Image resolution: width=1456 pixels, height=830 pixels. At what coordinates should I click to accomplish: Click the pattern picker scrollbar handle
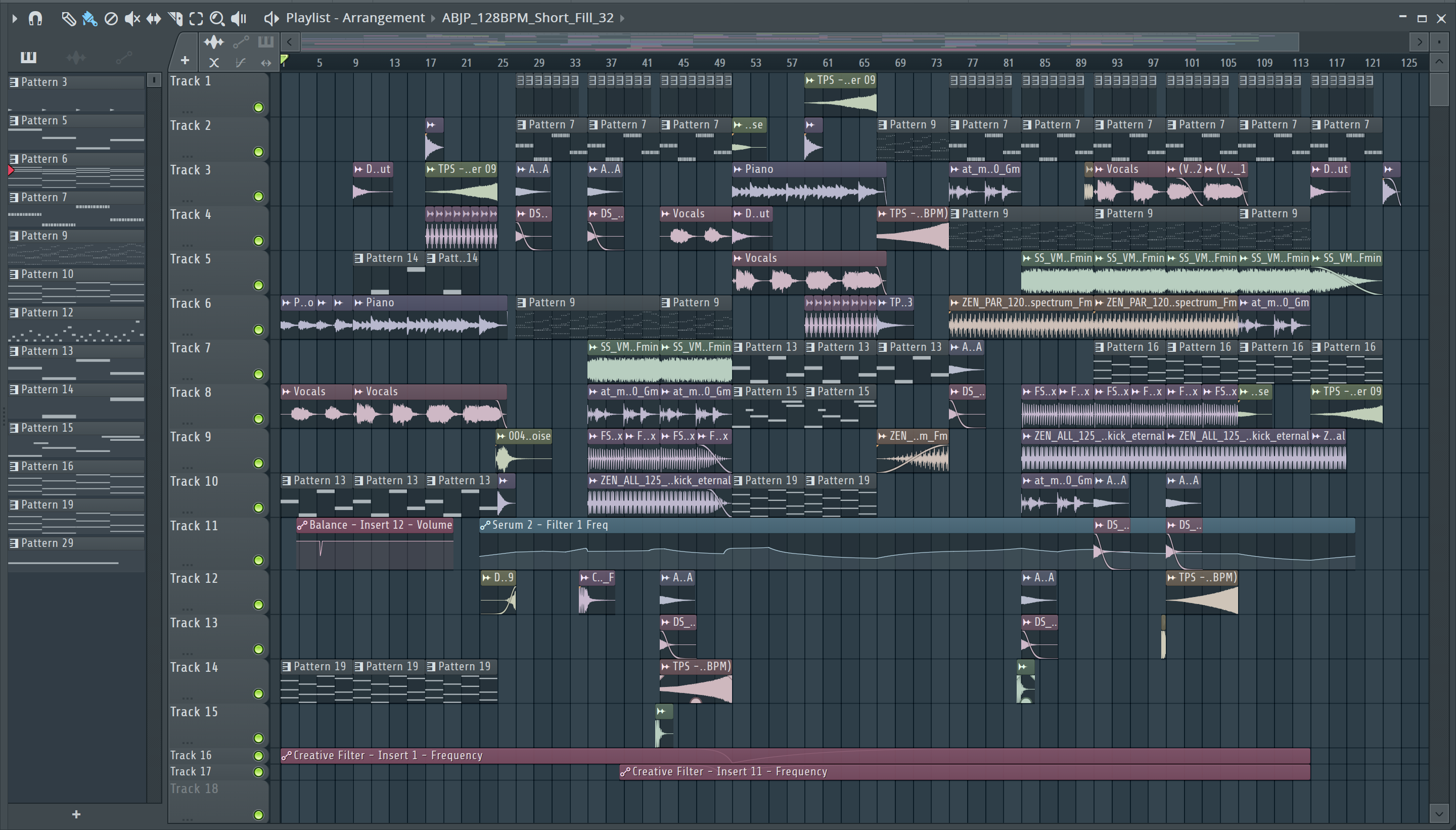(x=154, y=80)
